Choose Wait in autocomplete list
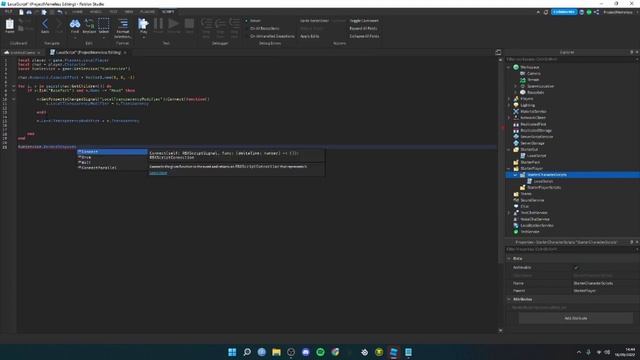Viewport: 640px width, 360px height. pos(112,162)
